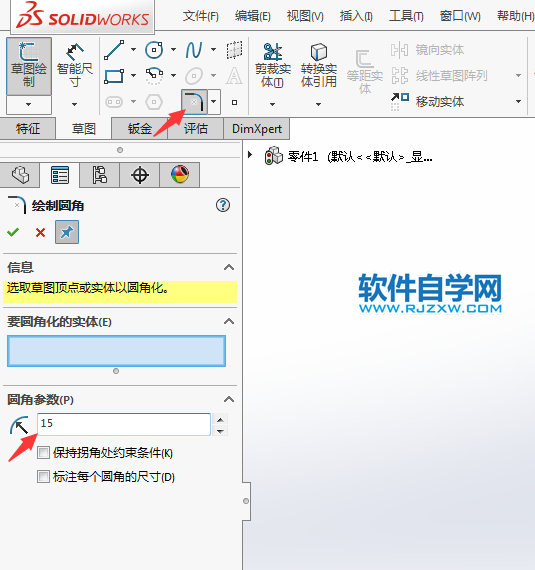Screen dimensions: 535x570
Task: Switch to the 评估 tab
Action: [x=196, y=129]
